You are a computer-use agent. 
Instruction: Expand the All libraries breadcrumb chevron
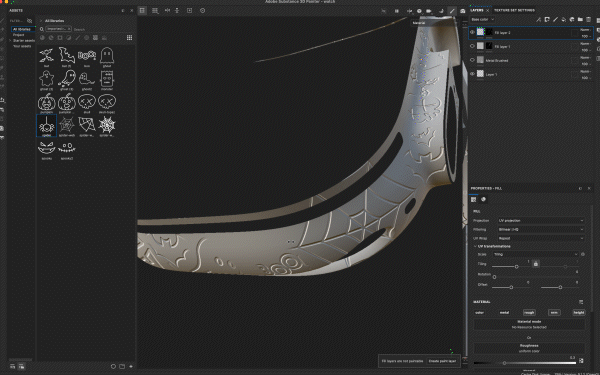click(x=41, y=21)
